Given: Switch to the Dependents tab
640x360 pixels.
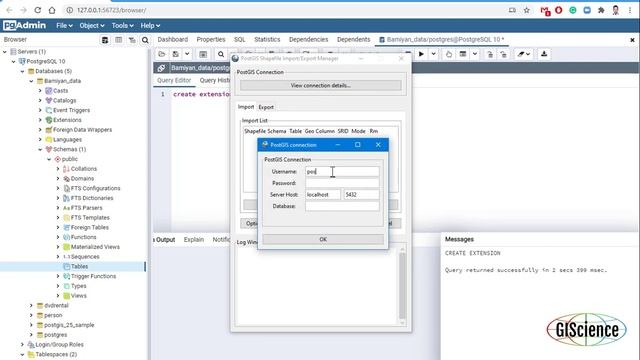Looking at the screenshot, I should [x=353, y=40].
